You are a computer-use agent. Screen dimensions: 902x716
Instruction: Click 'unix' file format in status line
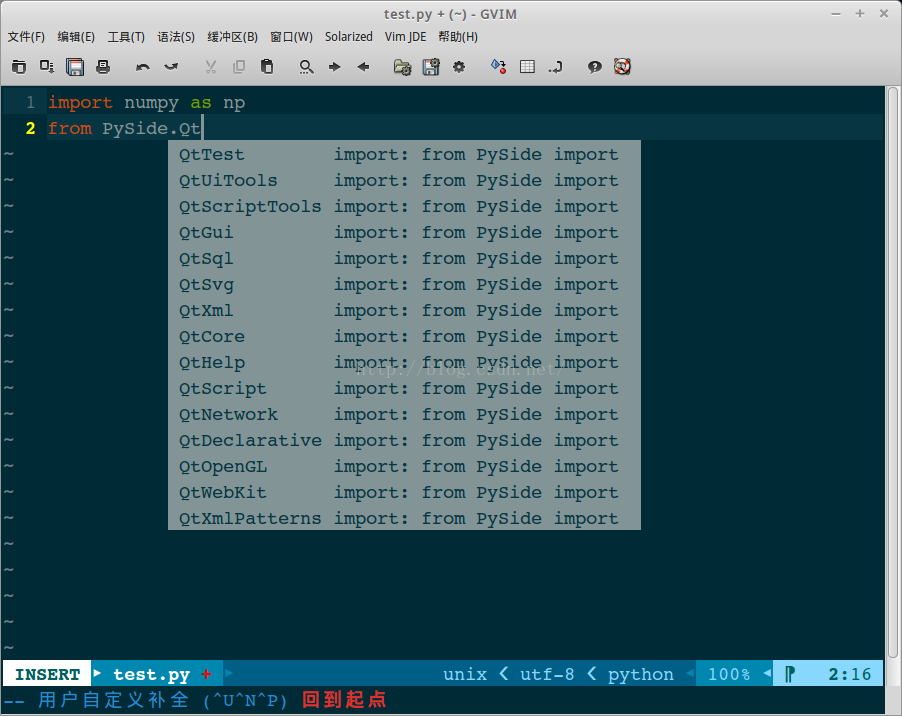point(465,674)
